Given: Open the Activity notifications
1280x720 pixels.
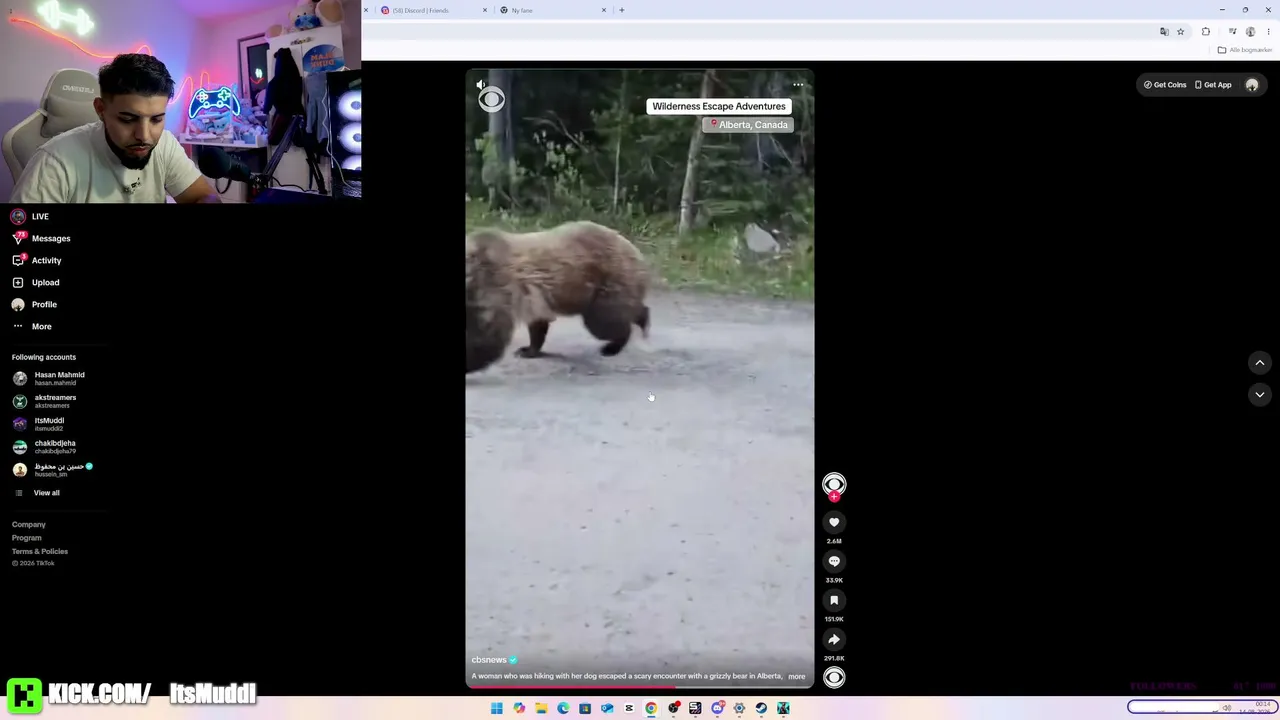Looking at the screenshot, I should coord(37,260).
